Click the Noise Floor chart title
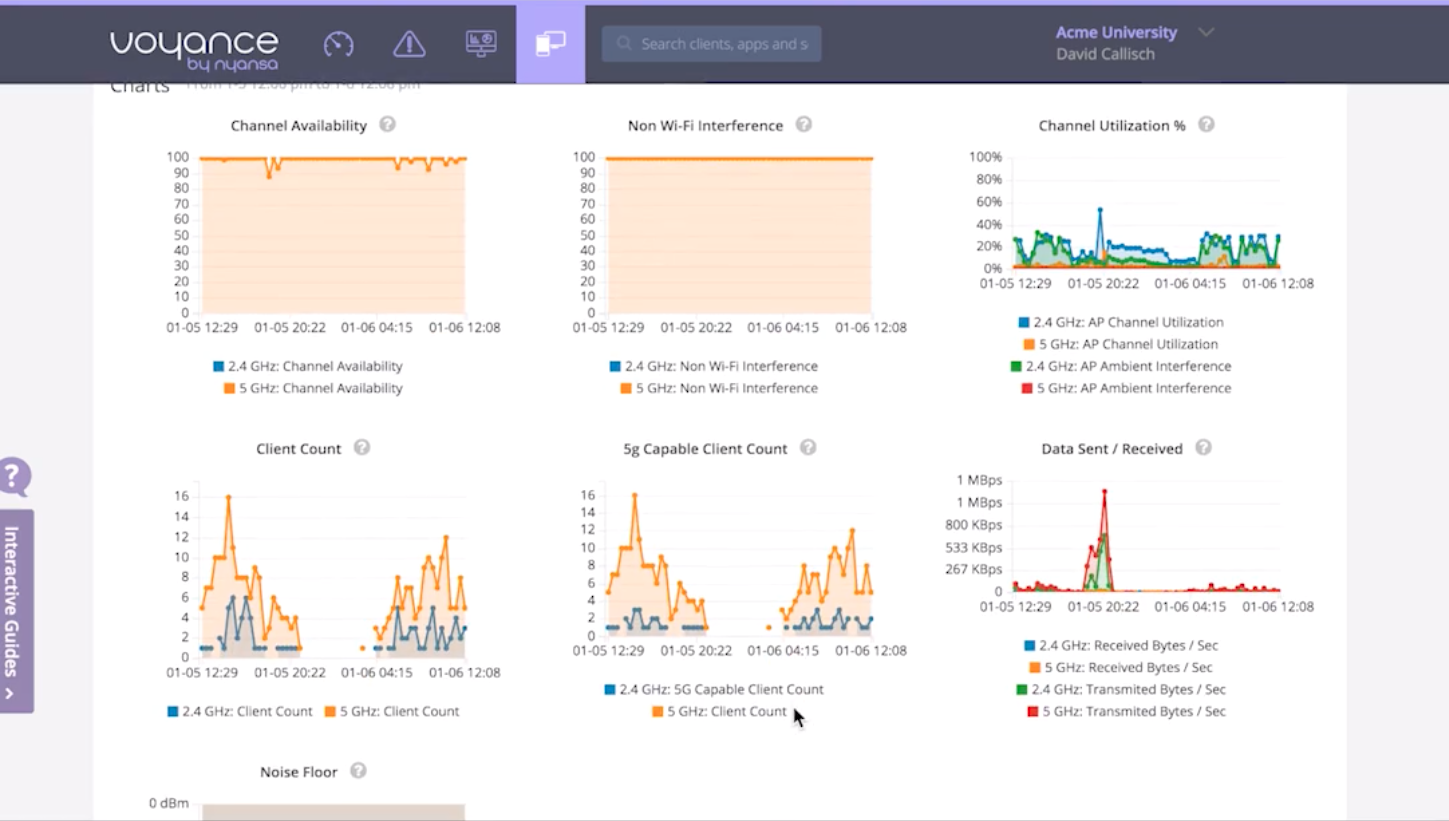 (x=298, y=772)
